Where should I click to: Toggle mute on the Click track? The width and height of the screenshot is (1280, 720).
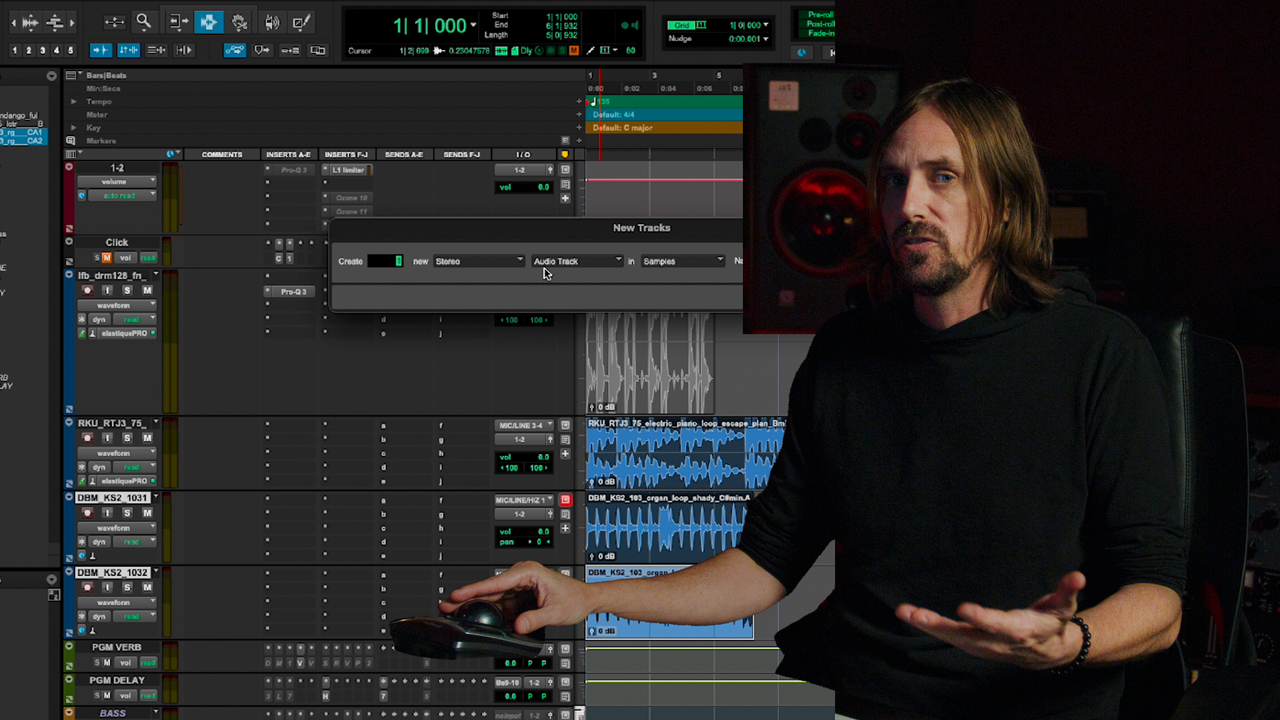pos(106,258)
